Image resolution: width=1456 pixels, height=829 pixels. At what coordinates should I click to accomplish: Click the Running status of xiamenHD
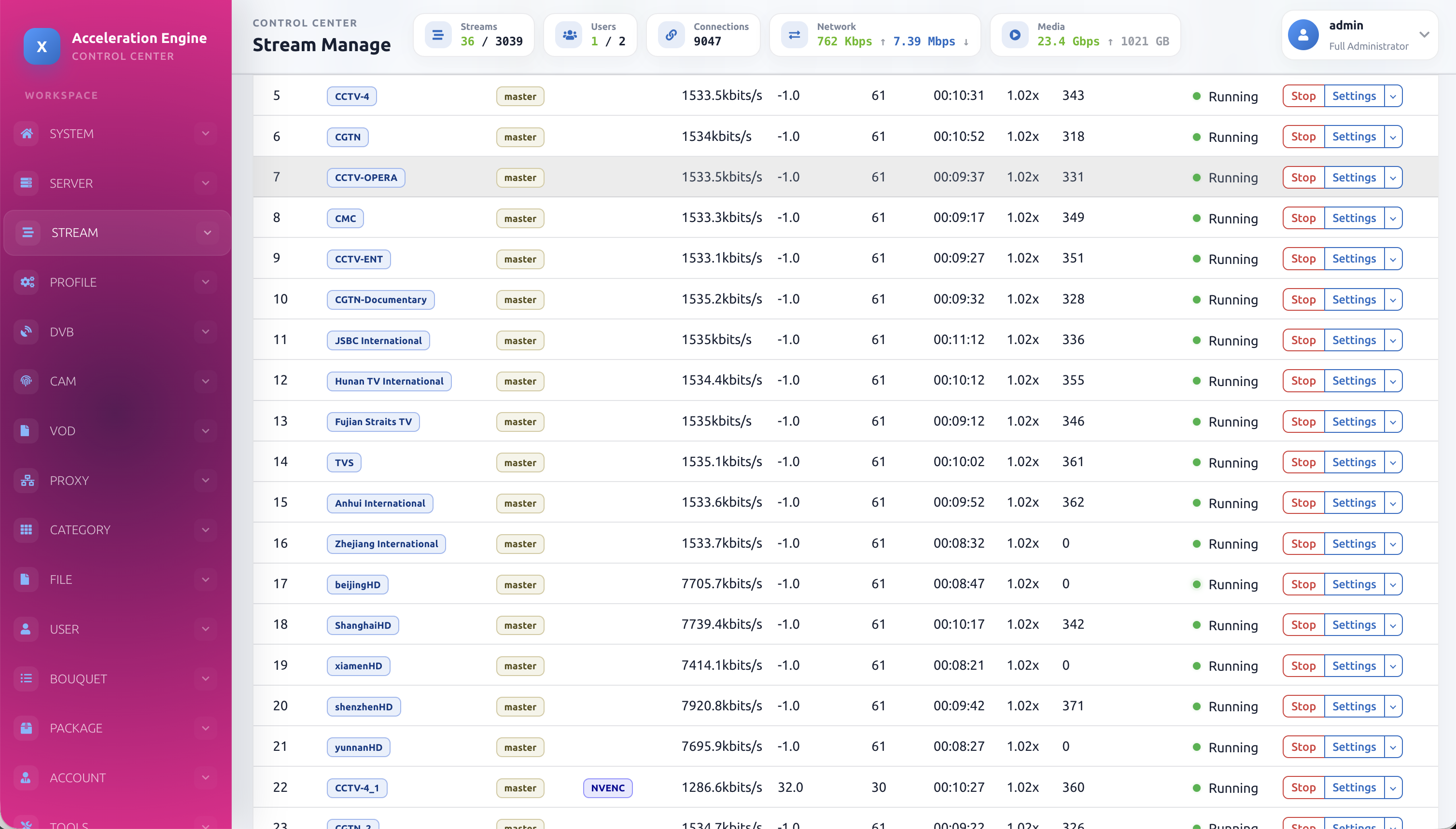(x=1225, y=665)
